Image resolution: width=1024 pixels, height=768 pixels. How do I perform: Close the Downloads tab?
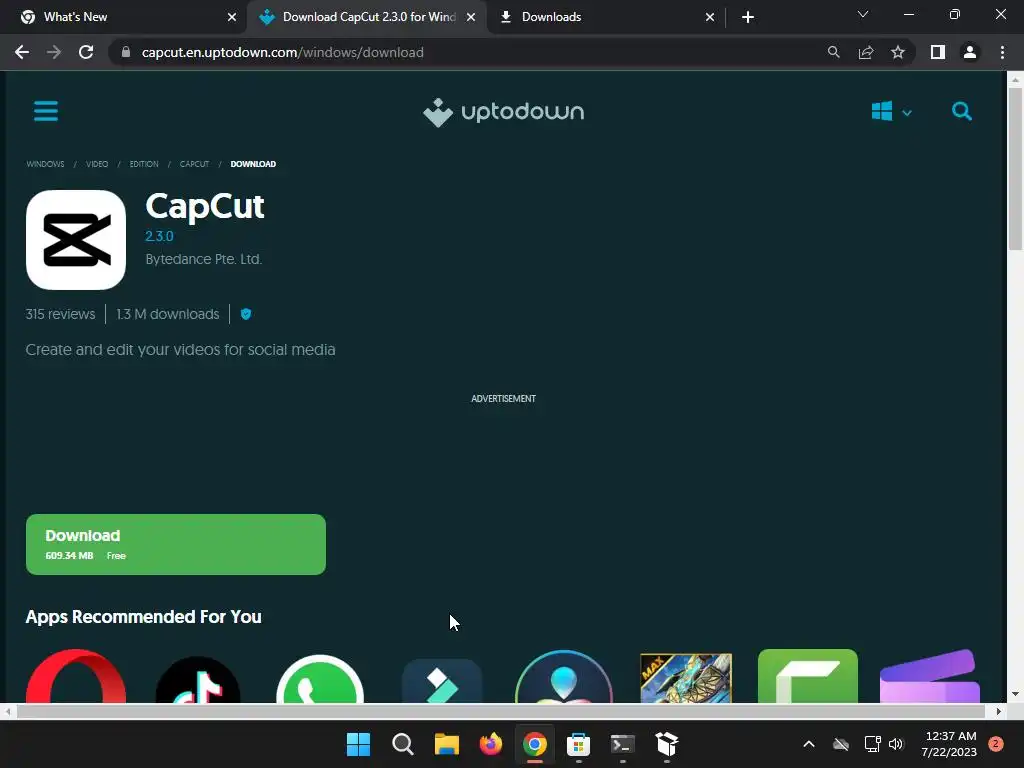click(710, 18)
